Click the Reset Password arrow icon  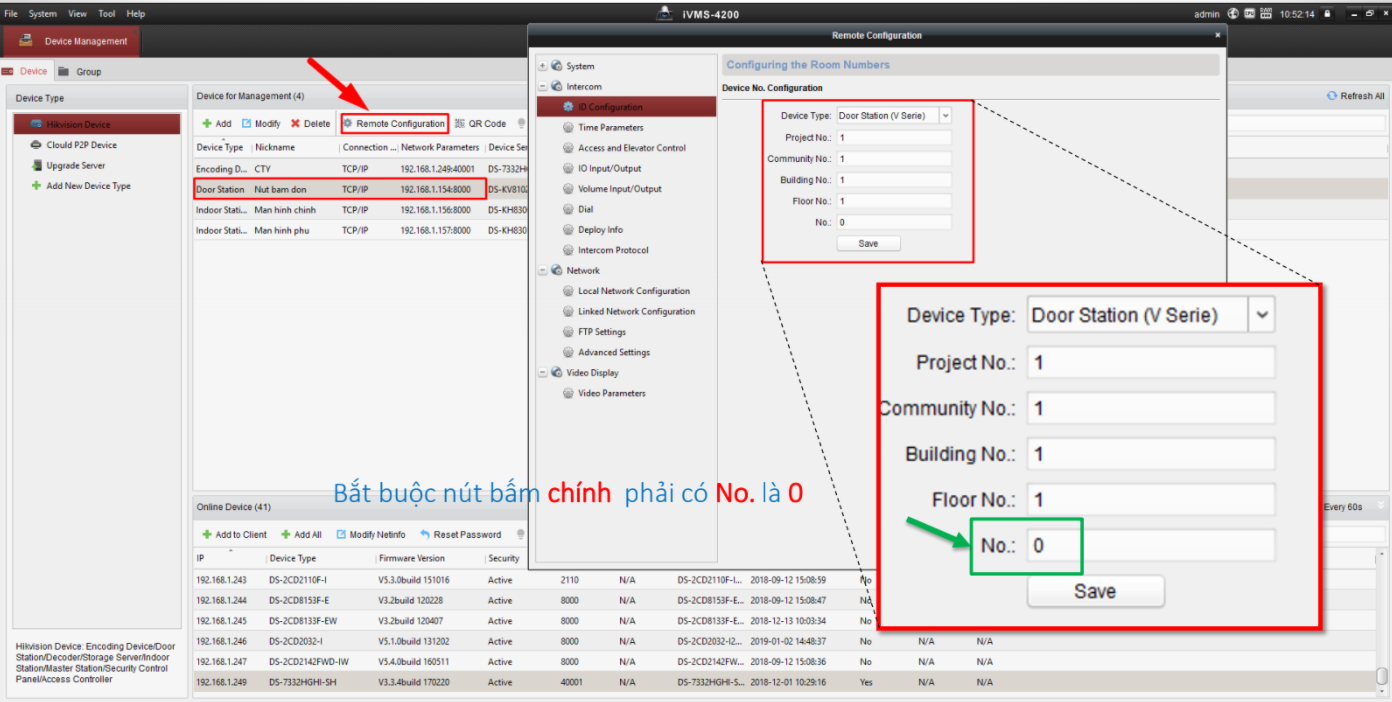(425, 535)
